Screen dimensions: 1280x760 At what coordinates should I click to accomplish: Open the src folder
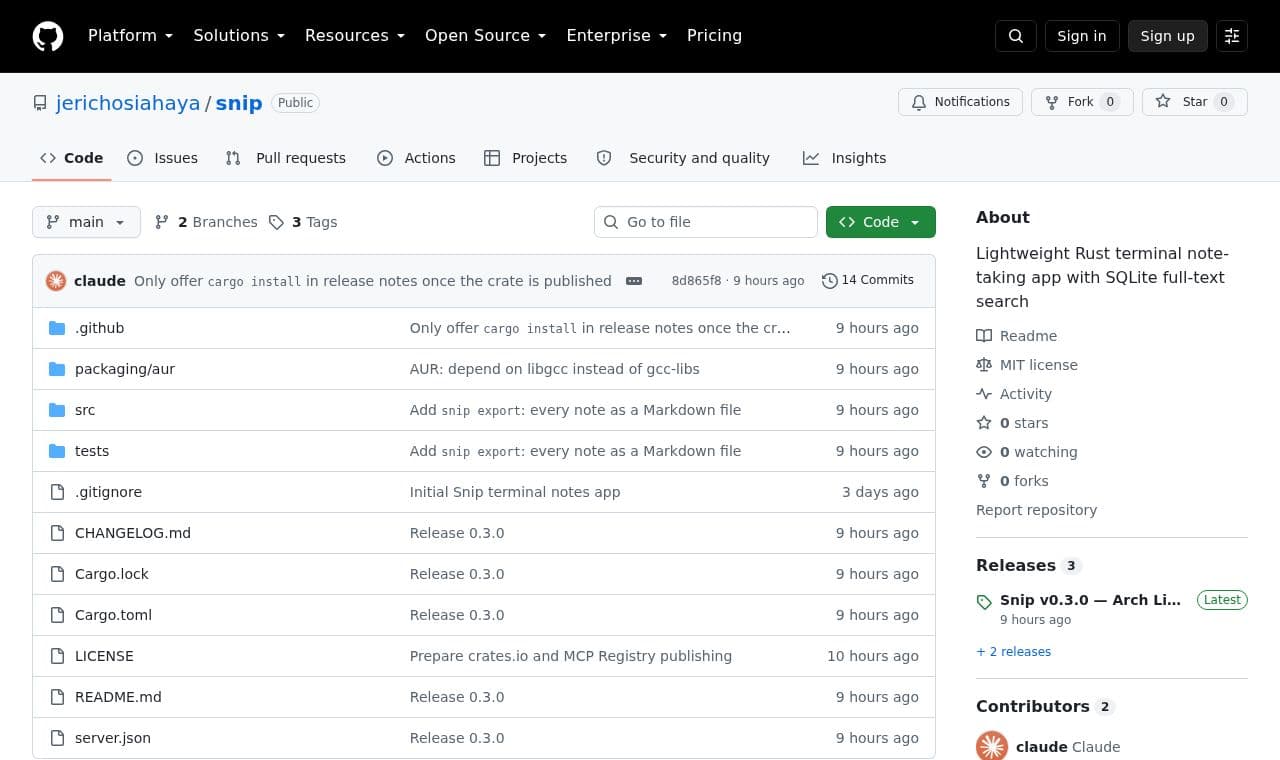(x=85, y=410)
